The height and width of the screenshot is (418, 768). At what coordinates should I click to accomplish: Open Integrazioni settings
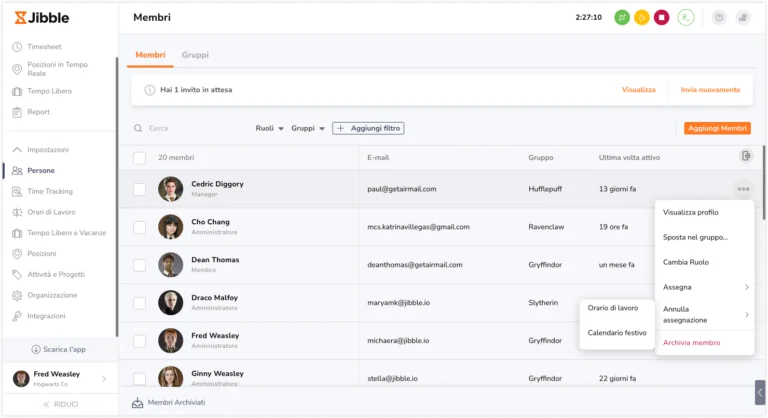(38, 316)
